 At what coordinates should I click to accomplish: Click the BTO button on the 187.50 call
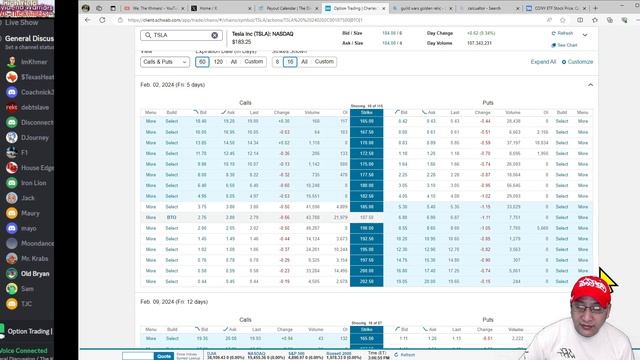tap(171, 218)
